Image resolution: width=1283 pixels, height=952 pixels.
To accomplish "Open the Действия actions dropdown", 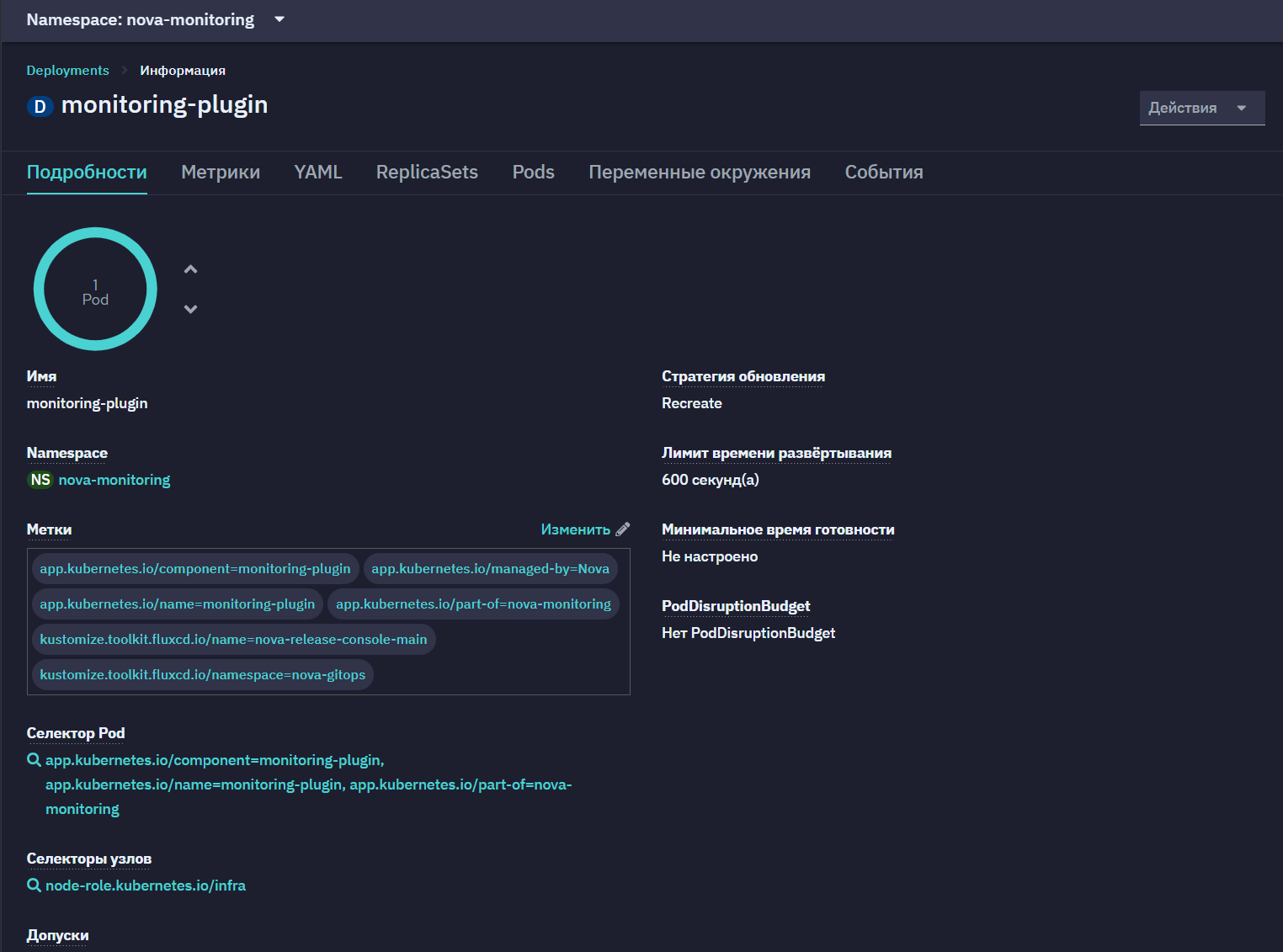I will pyautogui.click(x=1201, y=108).
